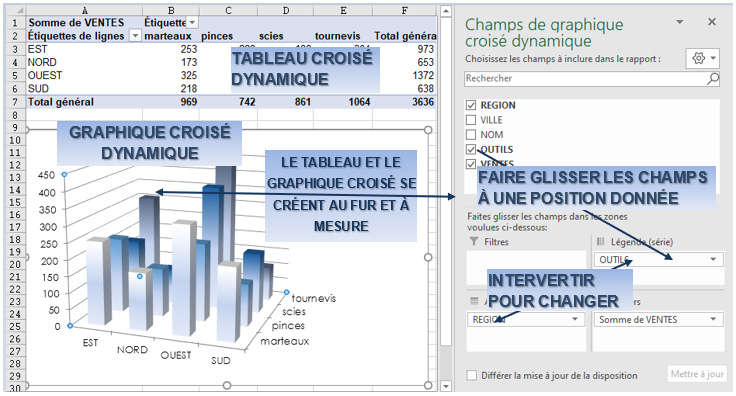Click the sheet scroll down arrow

click(x=445, y=386)
